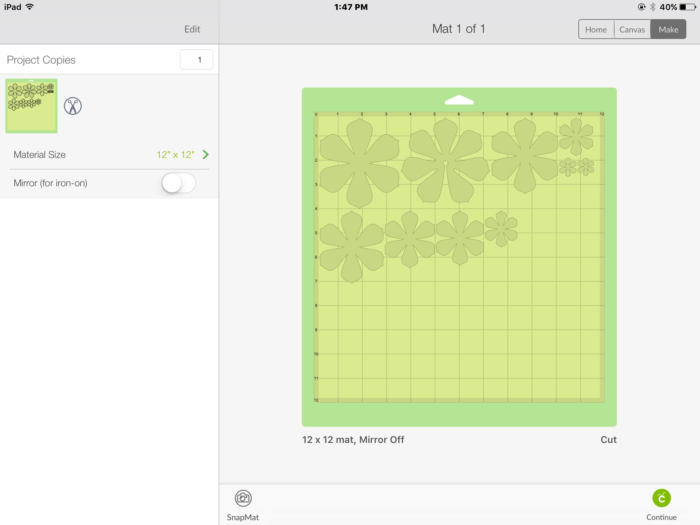This screenshot has height=525, width=700.
Task: Tap the Mirror (for iron-on) label
Action: tap(50, 183)
